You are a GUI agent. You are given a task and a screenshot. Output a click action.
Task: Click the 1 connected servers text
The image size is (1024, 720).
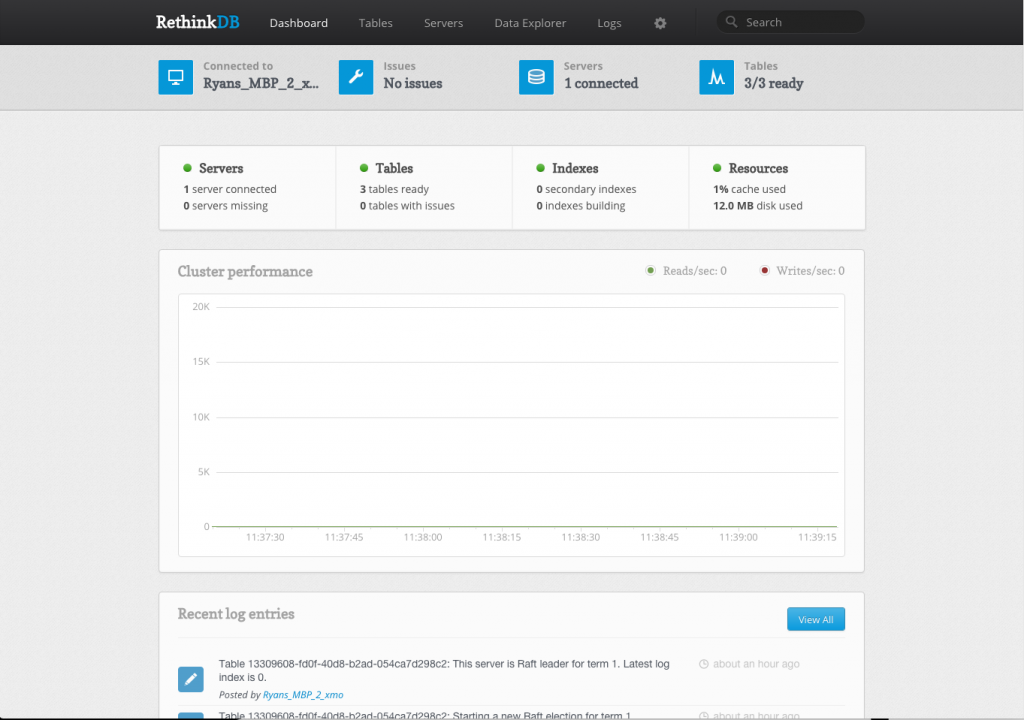click(601, 84)
